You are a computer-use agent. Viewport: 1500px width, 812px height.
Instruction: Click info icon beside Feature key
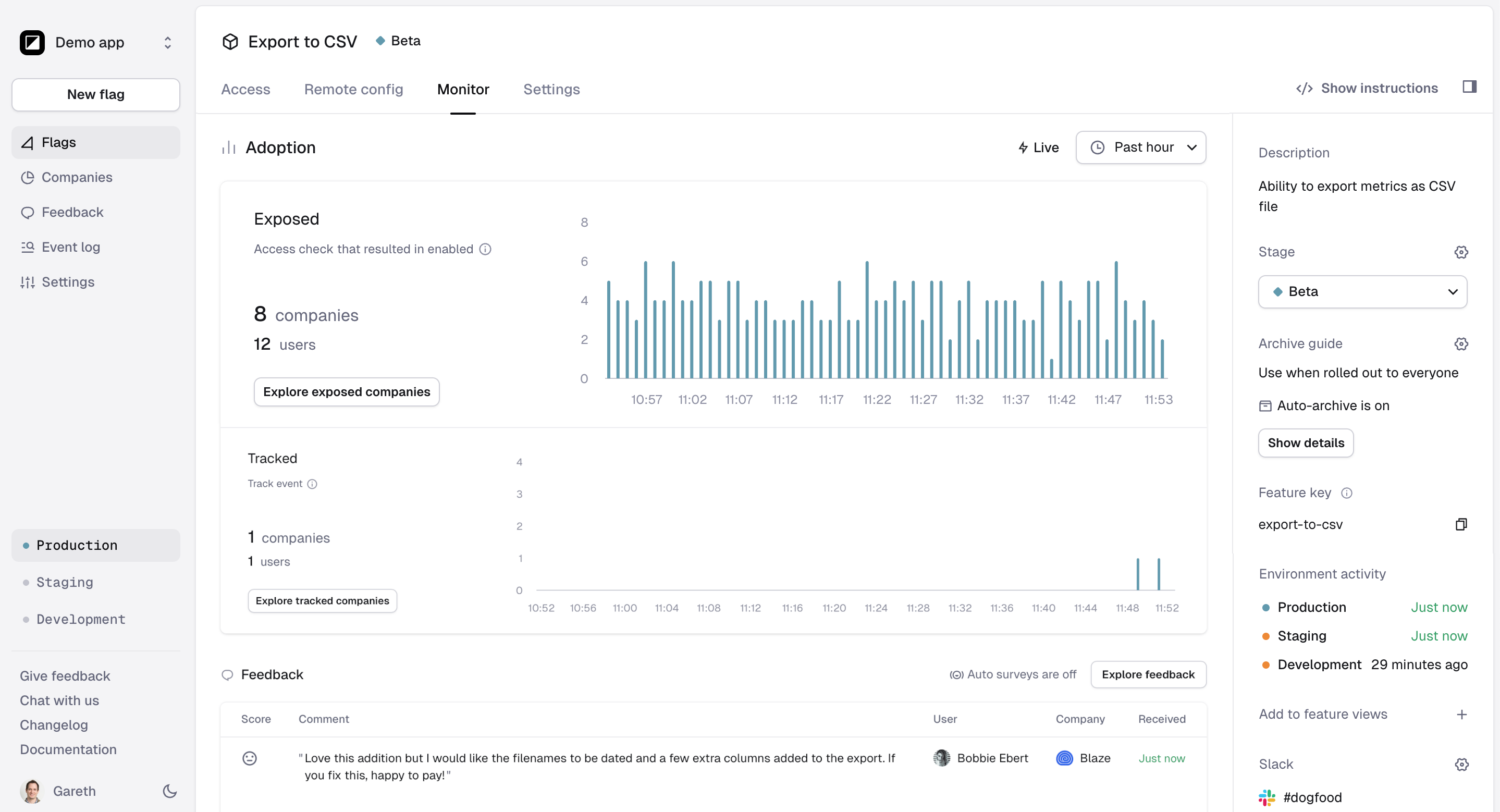(x=1346, y=493)
